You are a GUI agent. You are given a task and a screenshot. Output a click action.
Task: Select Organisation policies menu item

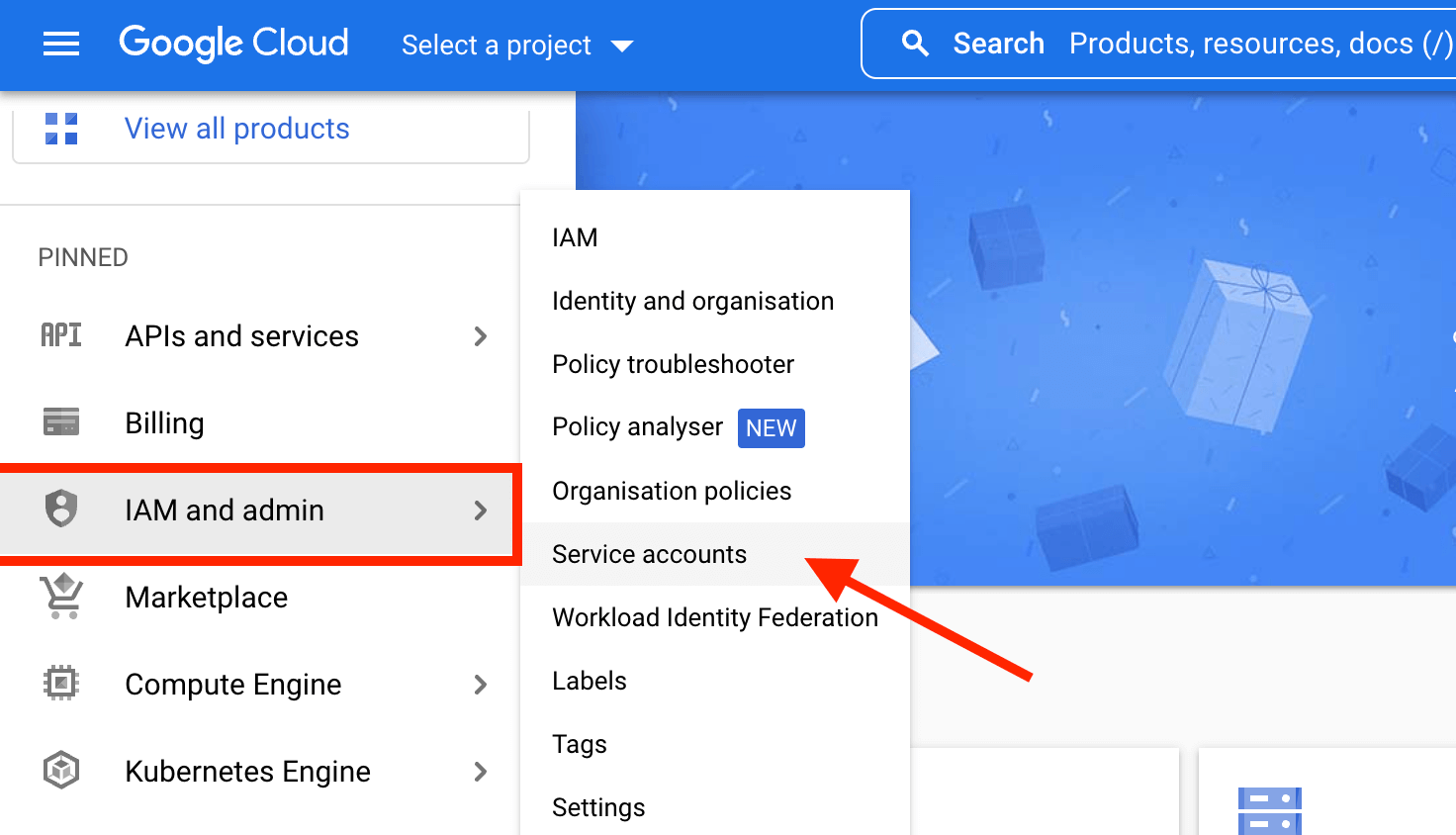[672, 491]
